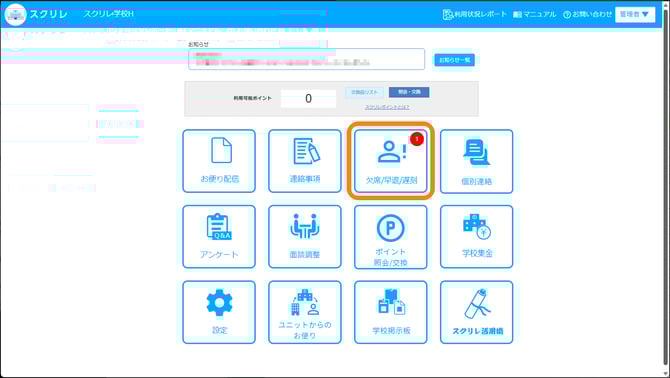Open the 学校掲示板 tile
This screenshot has width=670, height=378.
coord(391,312)
